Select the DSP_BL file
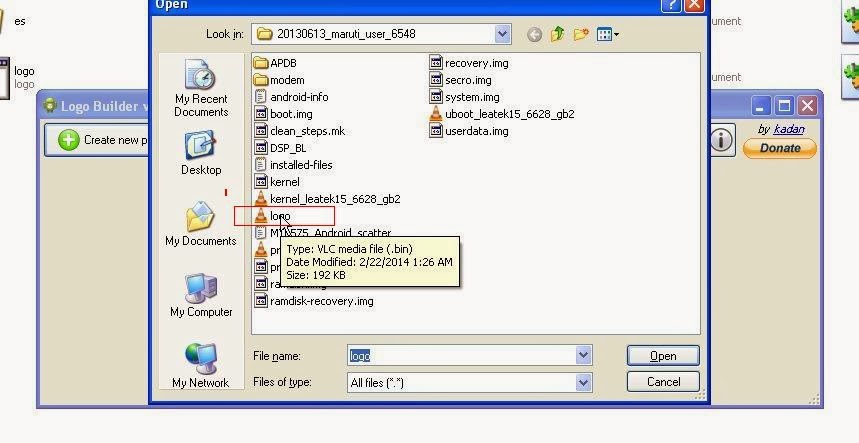 click(x=280, y=148)
